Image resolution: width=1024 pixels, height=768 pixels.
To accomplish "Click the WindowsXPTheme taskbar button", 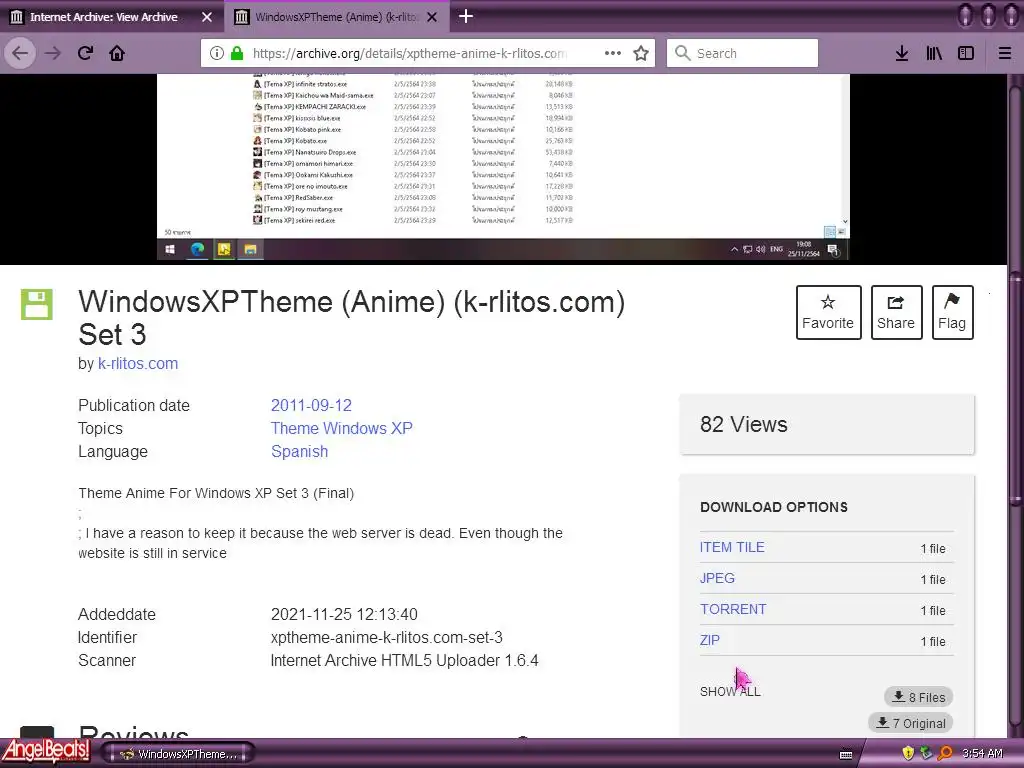I will pos(178,754).
